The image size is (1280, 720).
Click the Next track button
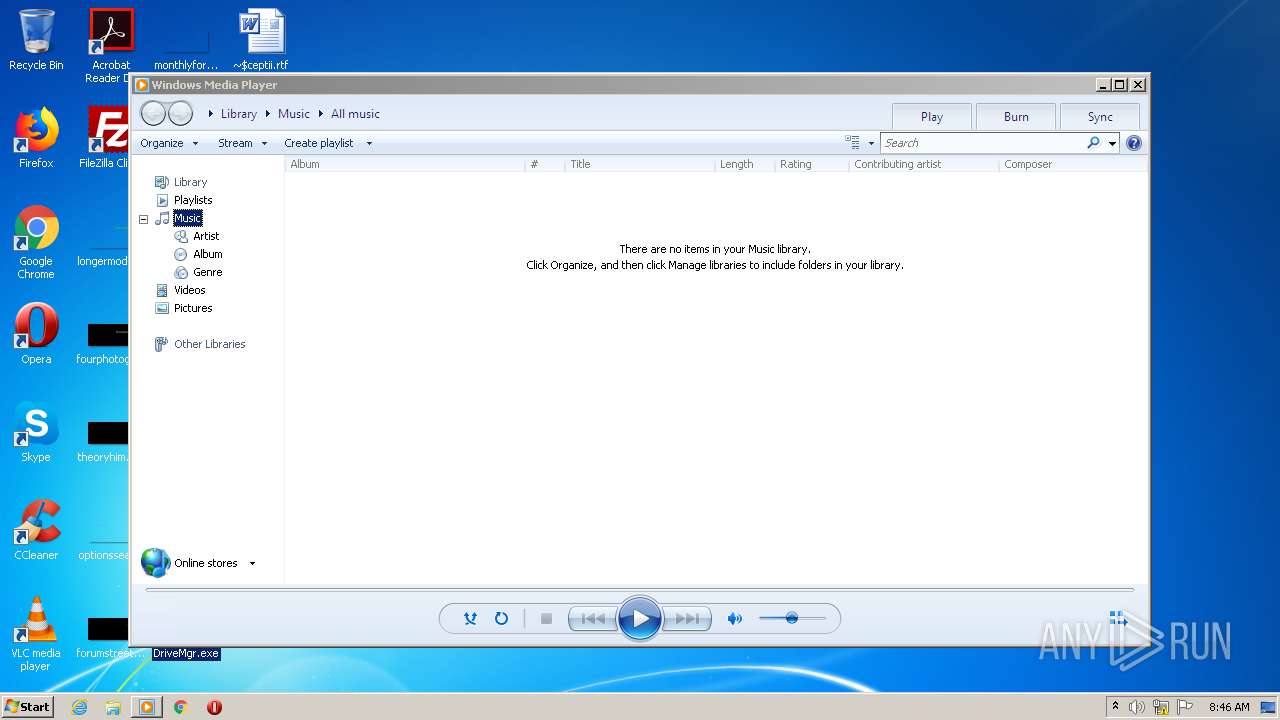click(687, 619)
